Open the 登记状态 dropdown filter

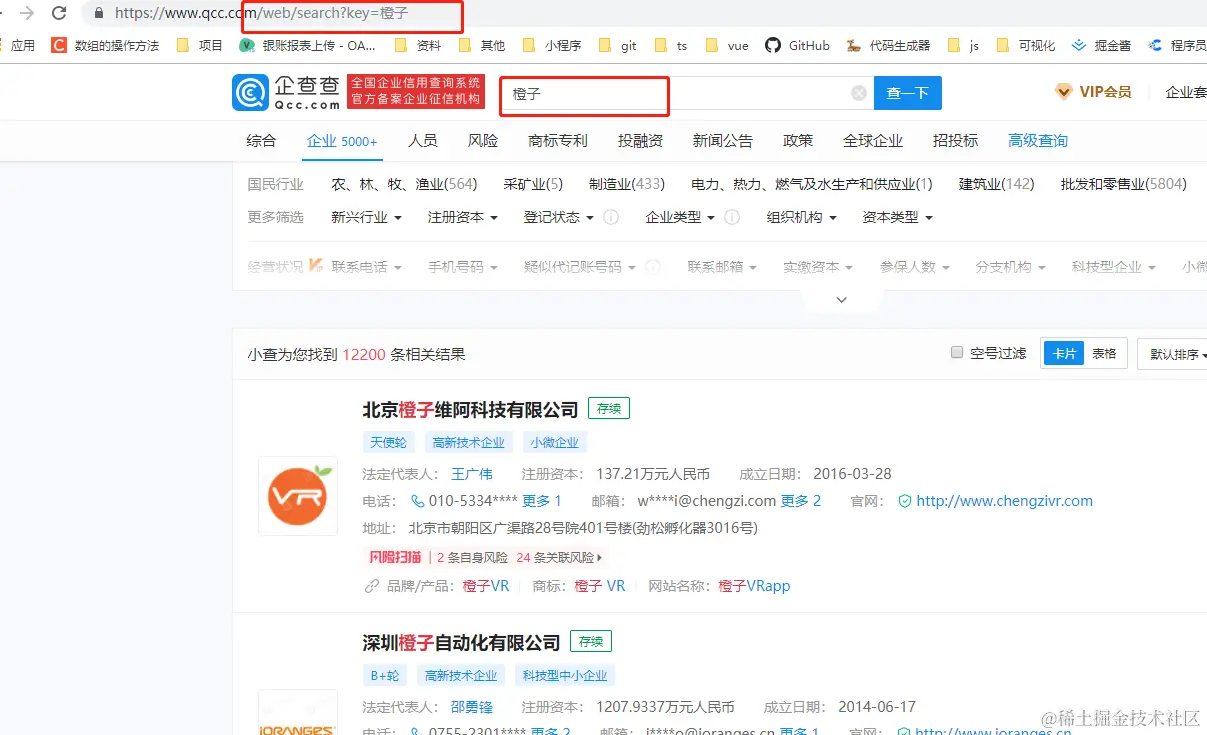click(x=559, y=217)
